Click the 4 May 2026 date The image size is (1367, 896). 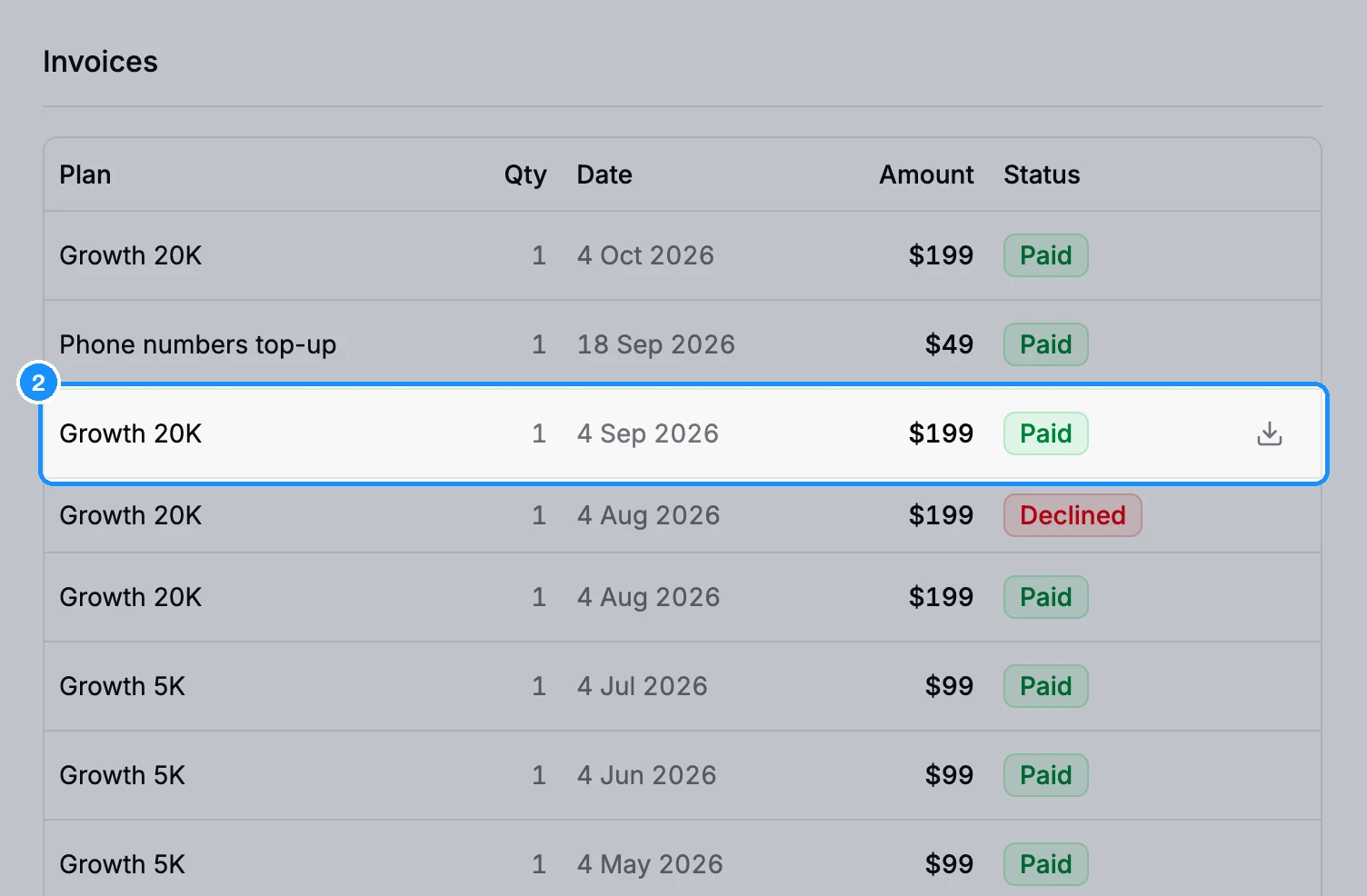[650, 864]
